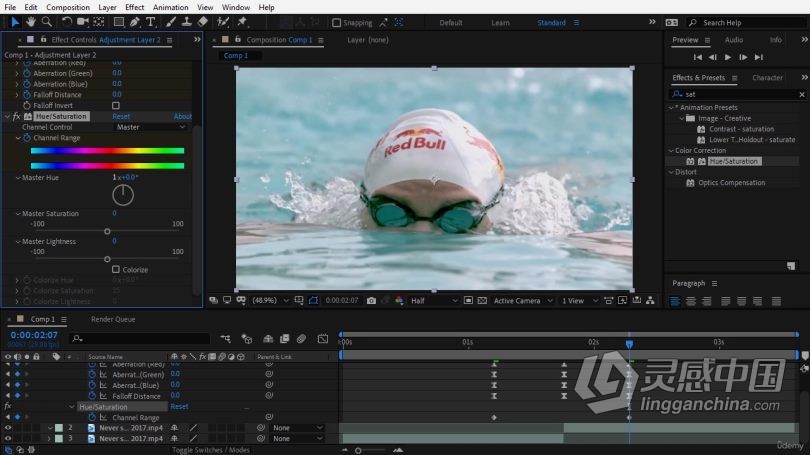This screenshot has height=455, width=810.
Task: Collapse the Master Saturation property
Action: pos(18,214)
